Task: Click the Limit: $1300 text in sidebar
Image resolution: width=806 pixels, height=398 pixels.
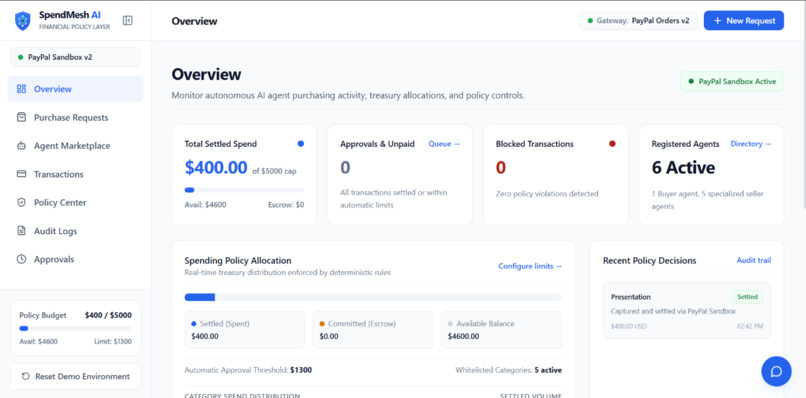Action: point(113,341)
